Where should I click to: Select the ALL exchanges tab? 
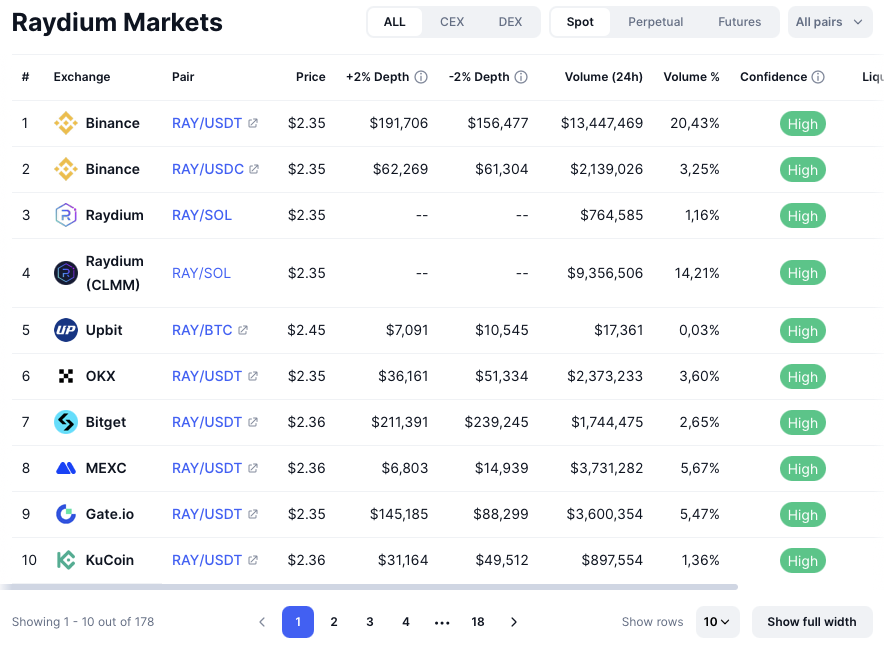pos(395,22)
